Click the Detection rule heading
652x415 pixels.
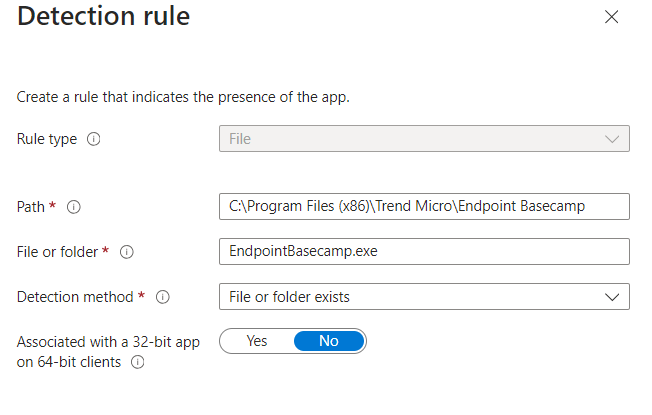104,16
